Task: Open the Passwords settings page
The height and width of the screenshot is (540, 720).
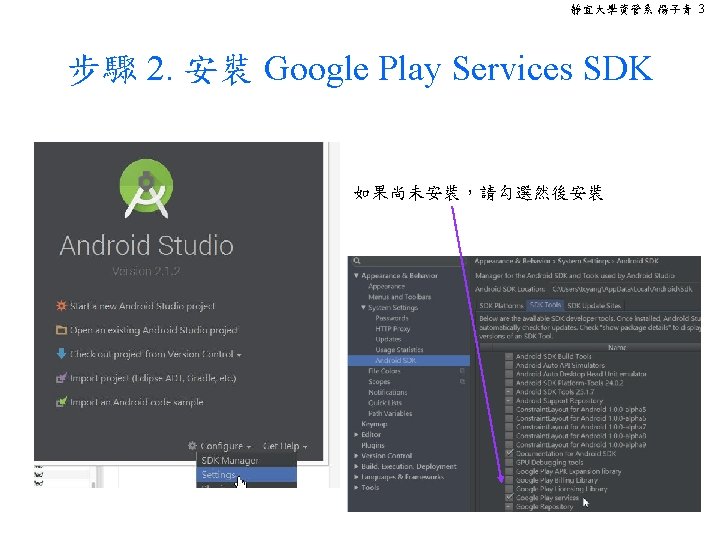Action: pyautogui.click(x=392, y=318)
